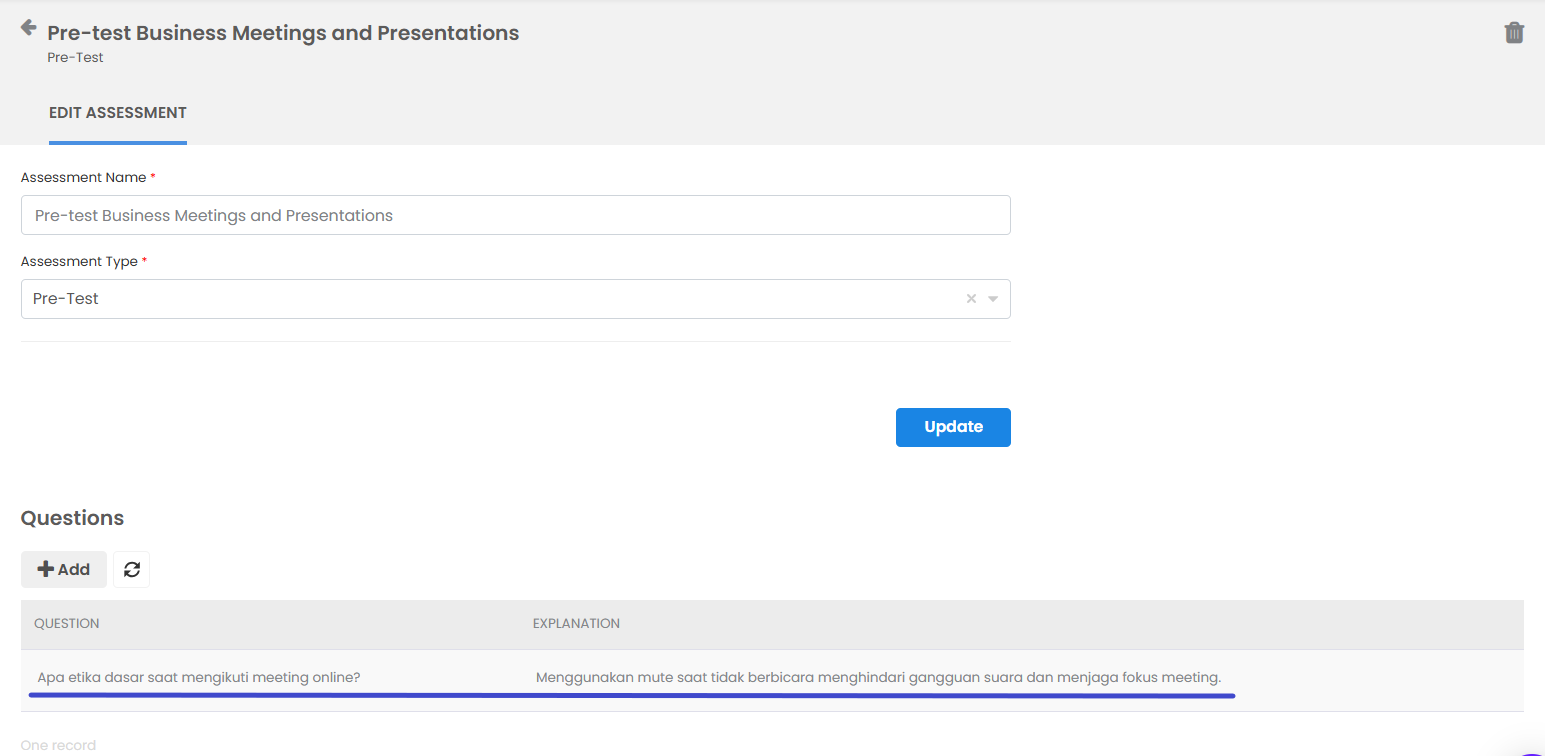This screenshot has width=1545, height=756.
Task: Expand the Assessment Type dropdown arrow
Action: pyautogui.click(x=993, y=299)
